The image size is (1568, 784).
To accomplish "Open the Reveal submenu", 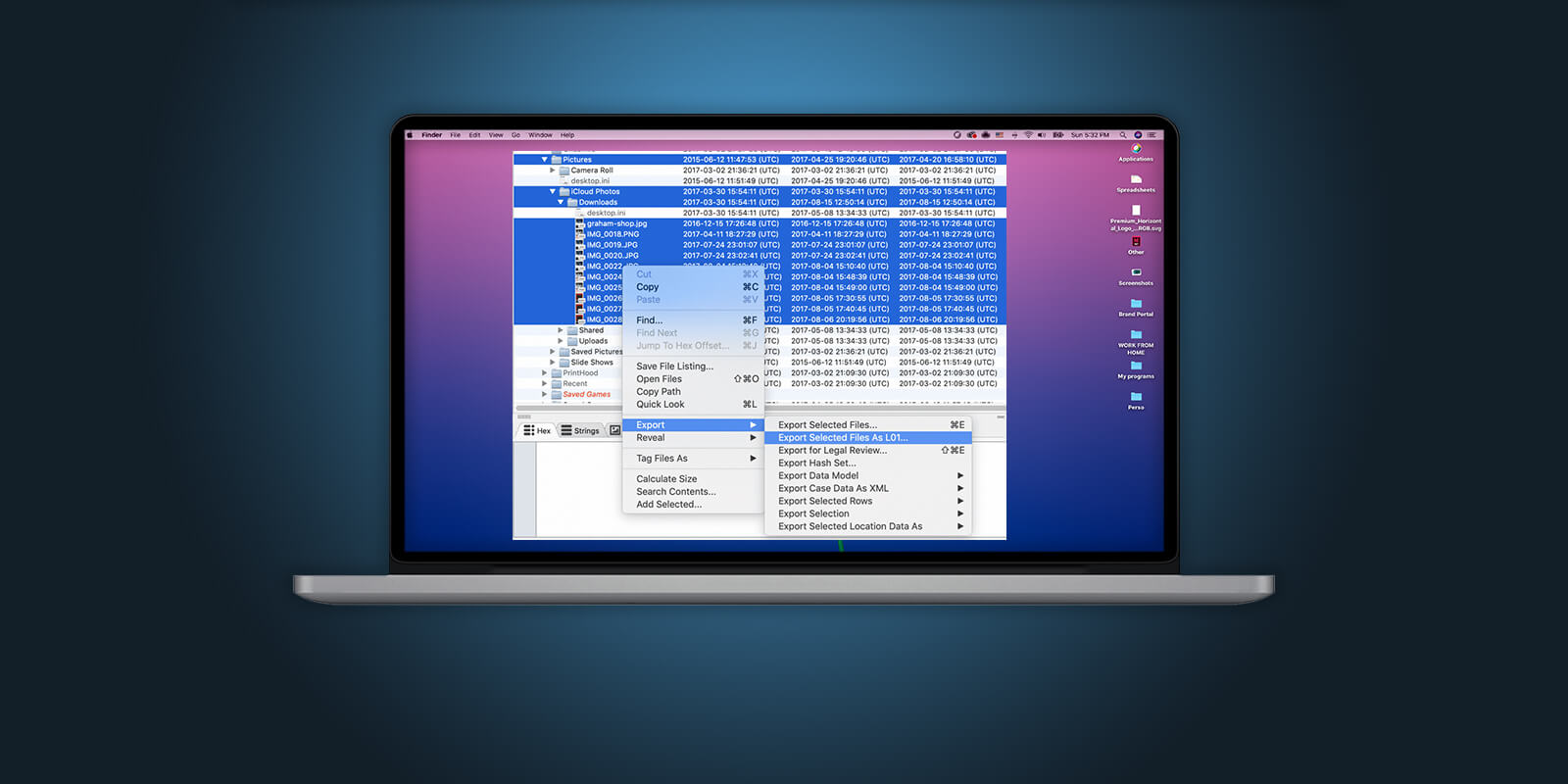I will coord(694,438).
